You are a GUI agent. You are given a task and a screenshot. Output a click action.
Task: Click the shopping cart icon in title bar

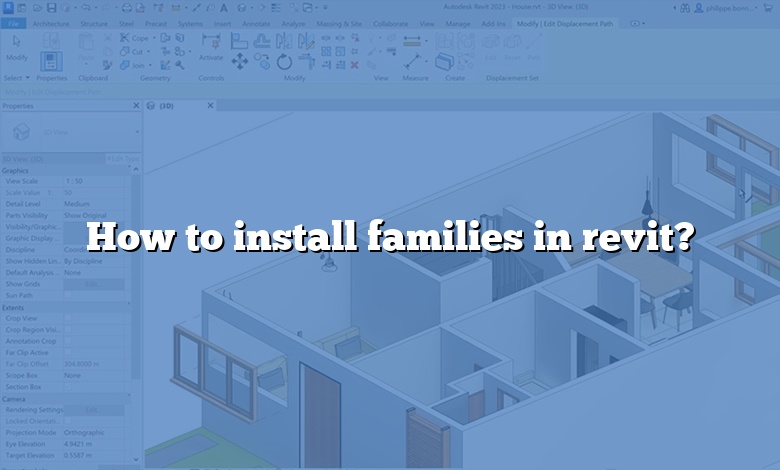point(768,8)
